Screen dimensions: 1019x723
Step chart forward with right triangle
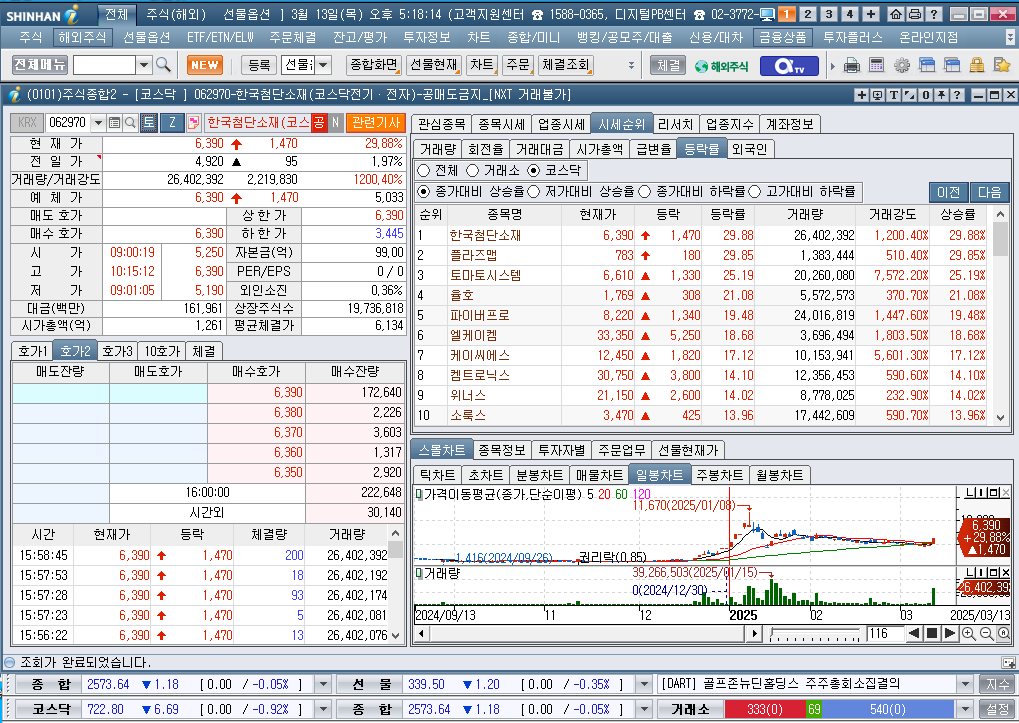tap(949, 633)
